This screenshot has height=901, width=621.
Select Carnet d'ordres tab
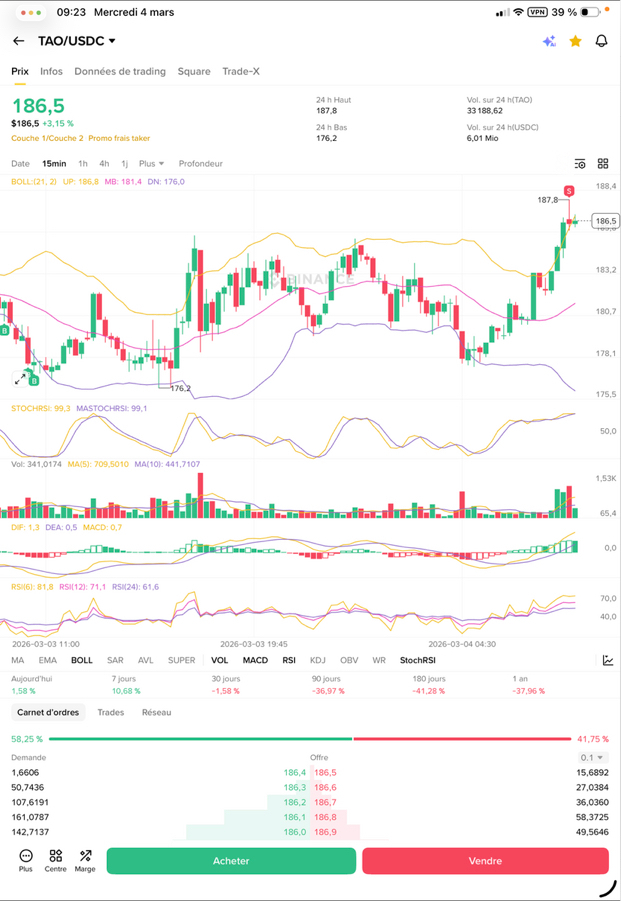tap(48, 713)
